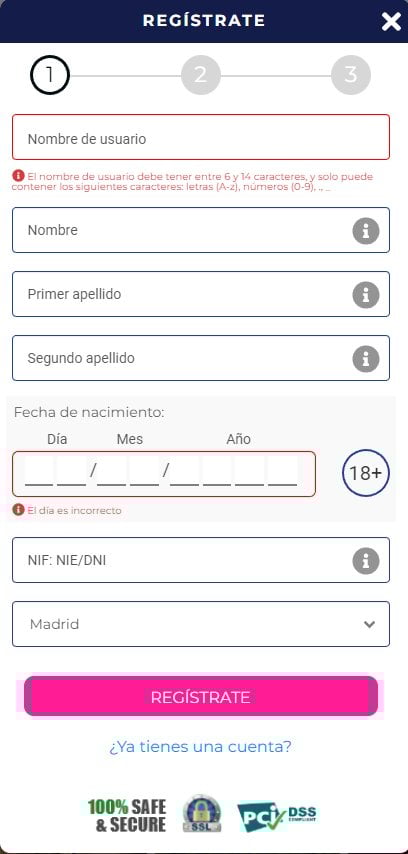This screenshot has width=408, height=854.
Task: Go to registration step 1
Action: tap(50, 75)
